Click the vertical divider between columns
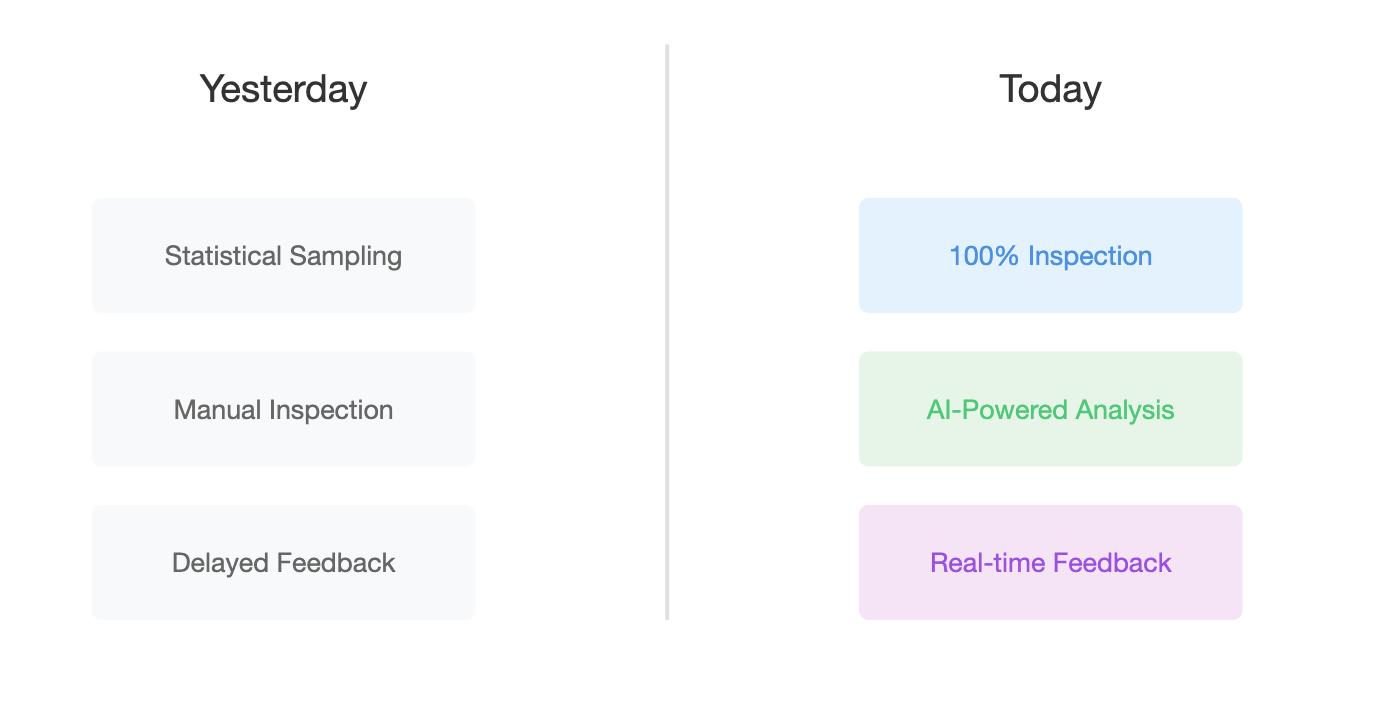This screenshot has height=704, width=1386. [x=667, y=332]
